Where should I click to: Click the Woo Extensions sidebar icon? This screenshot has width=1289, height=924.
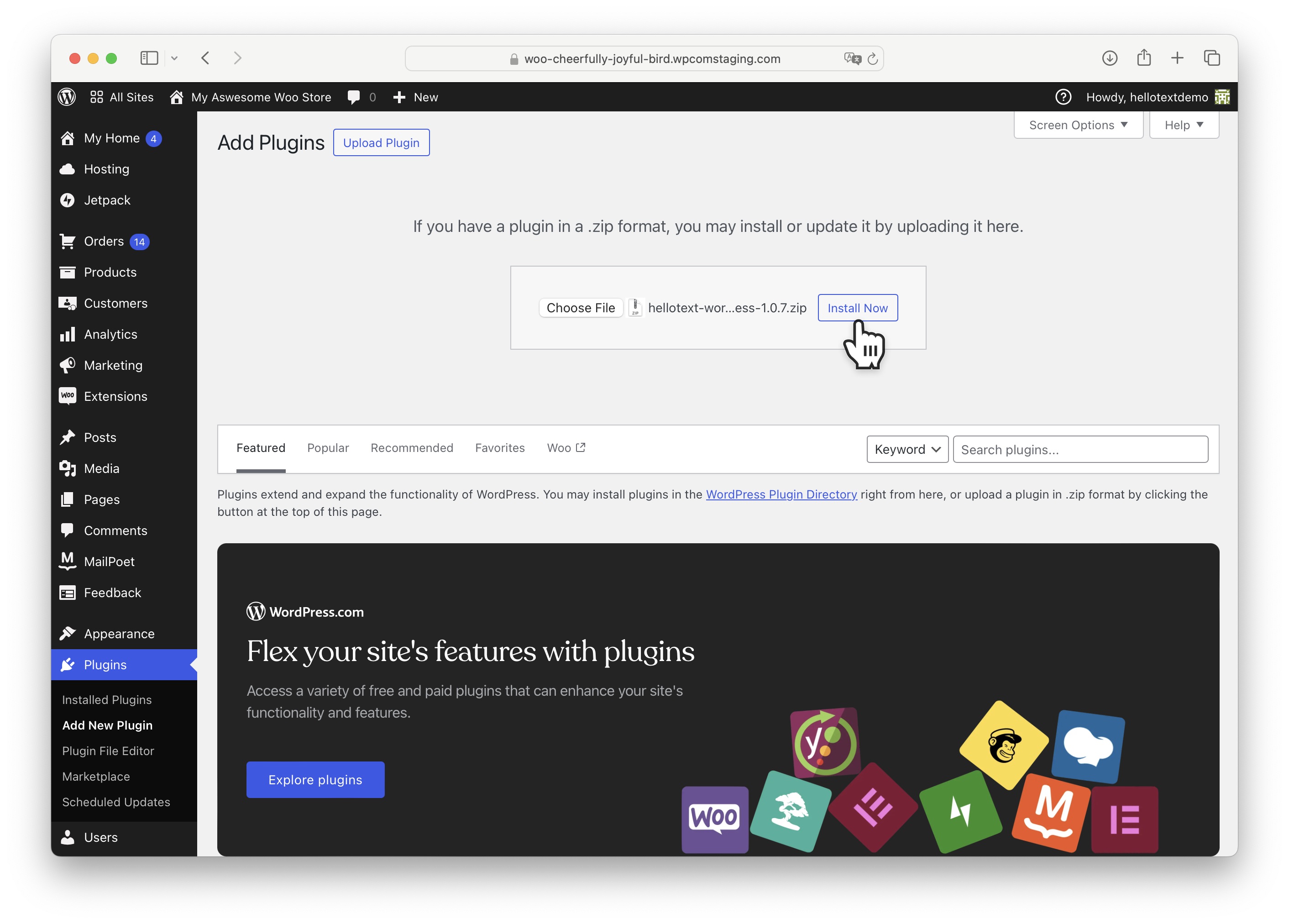pos(68,396)
